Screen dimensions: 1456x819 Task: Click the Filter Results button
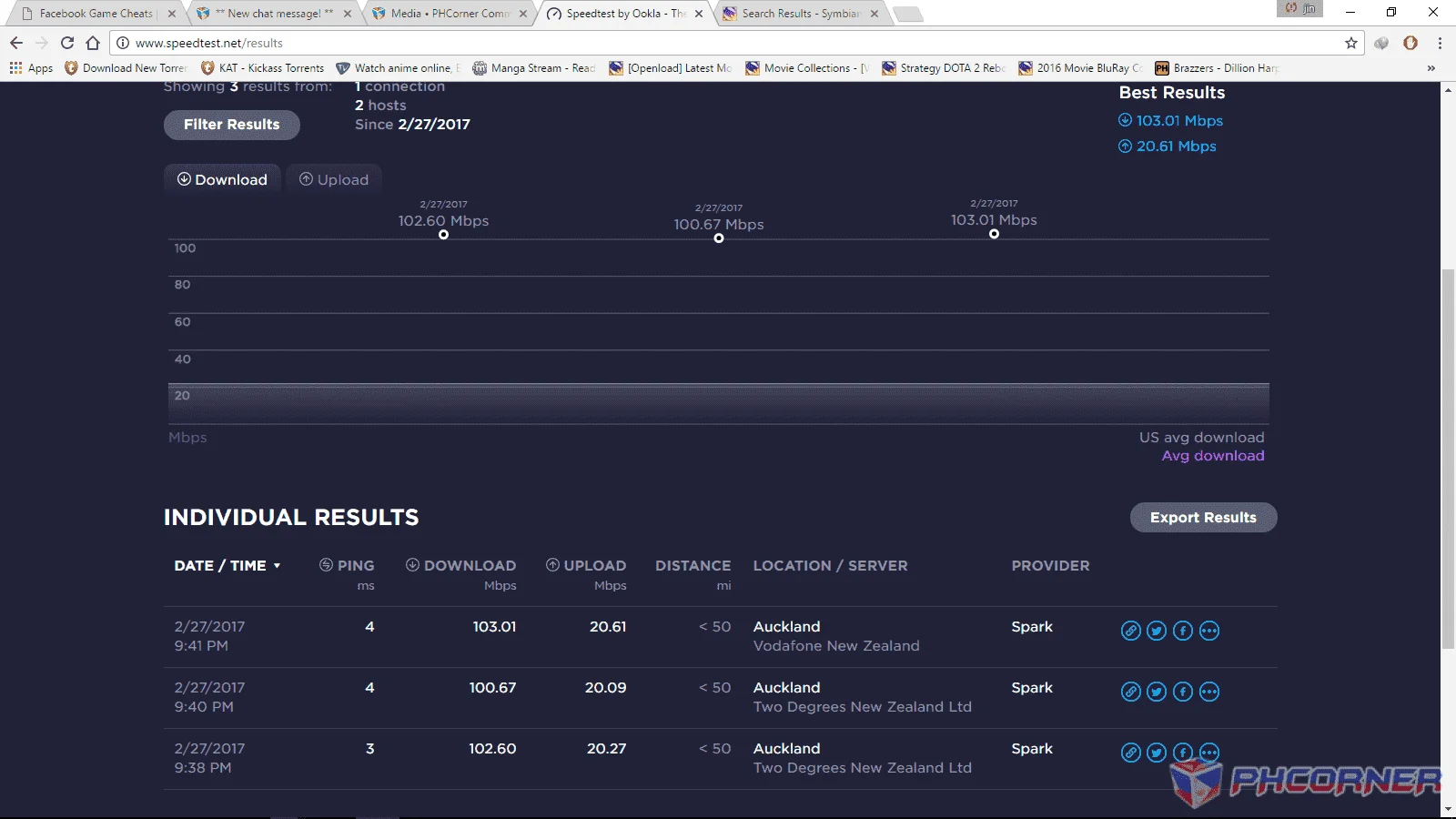pyautogui.click(x=232, y=125)
